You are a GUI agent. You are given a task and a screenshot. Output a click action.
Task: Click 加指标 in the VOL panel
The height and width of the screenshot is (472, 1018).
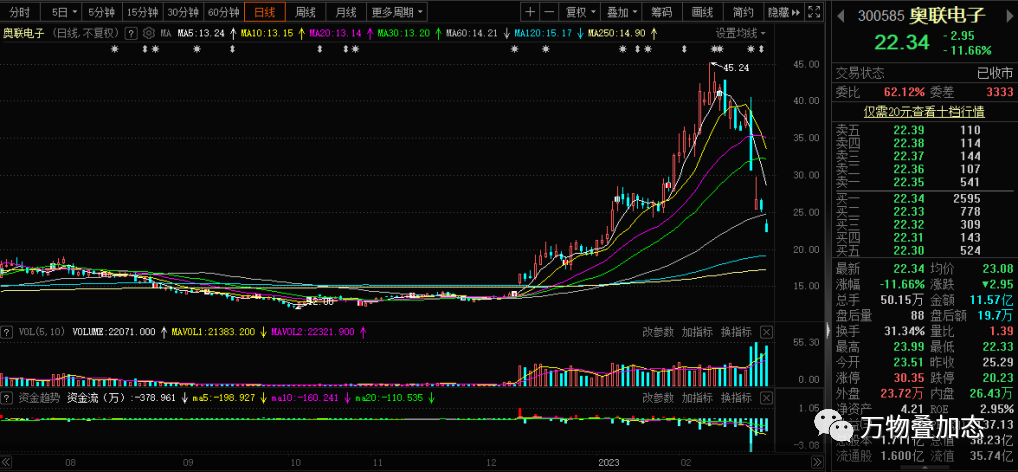[x=697, y=331]
